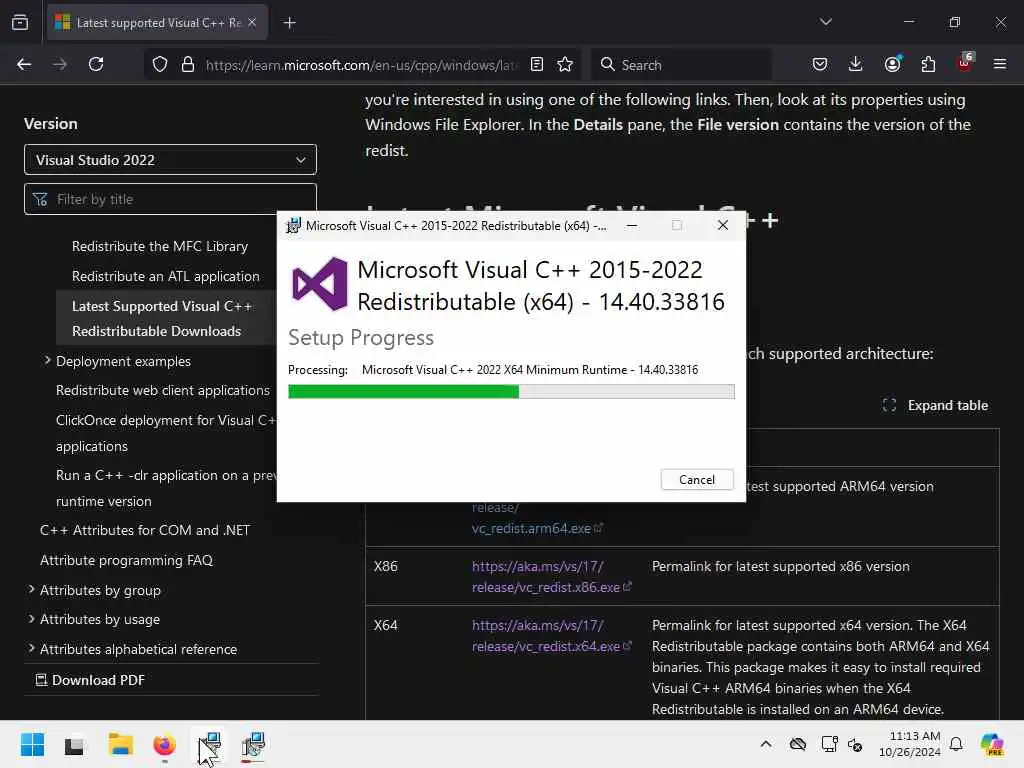Click the site lock padlock icon
Screen dimensions: 1024x768
pos(188,64)
